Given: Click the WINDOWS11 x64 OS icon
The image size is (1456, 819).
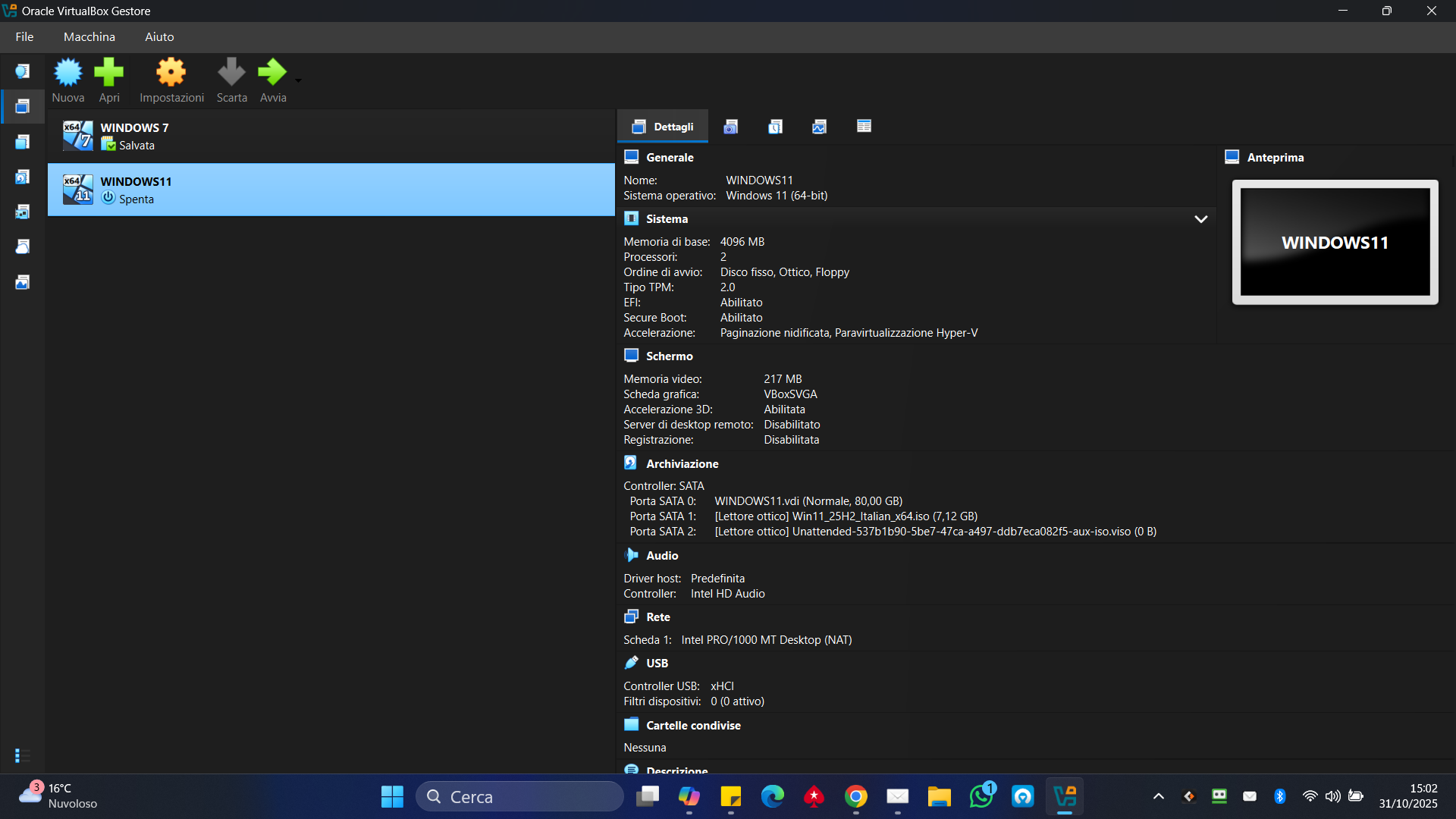Looking at the screenshot, I should coord(77,190).
